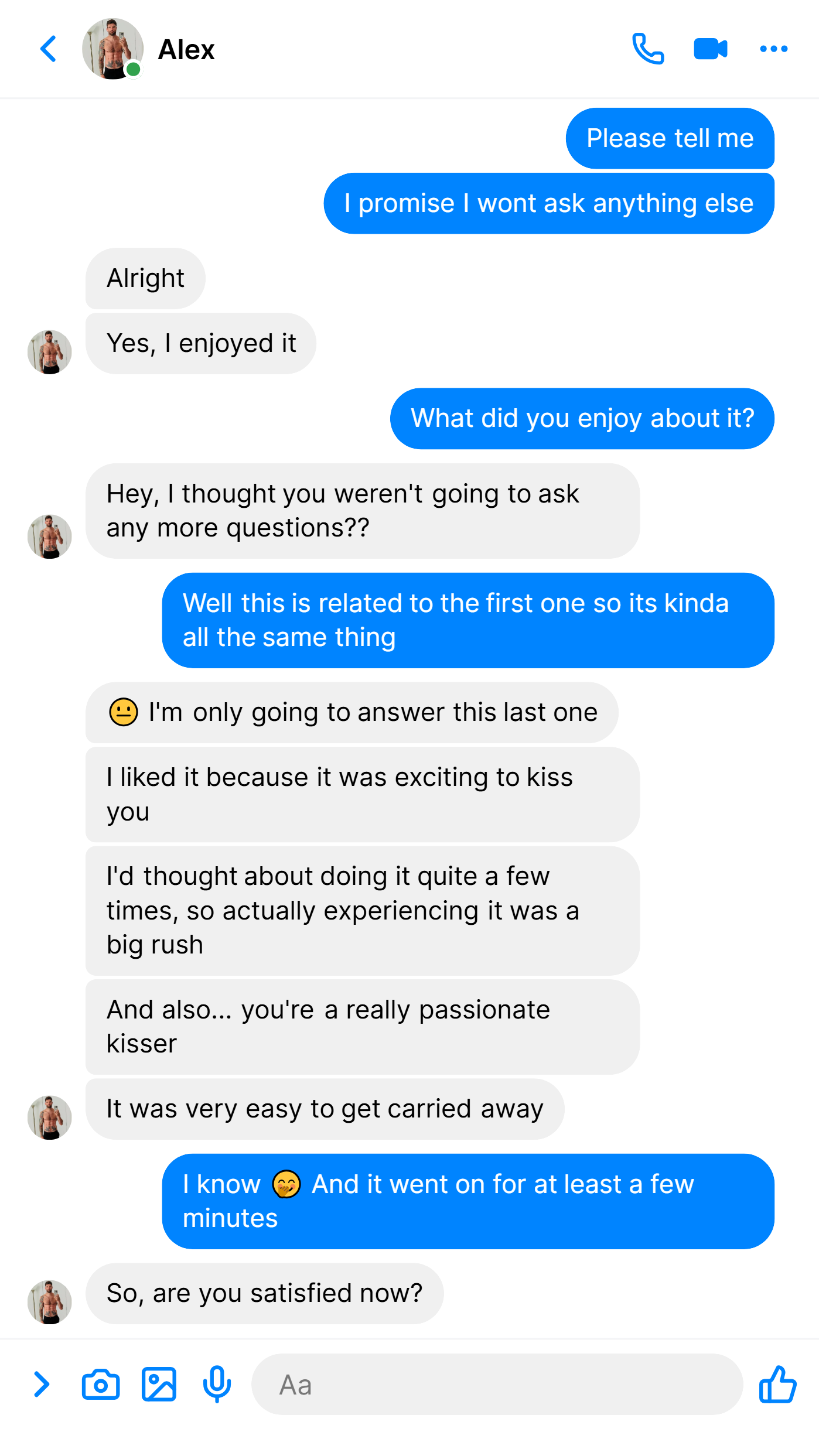Tap avatar beside "So, are you satisfied now?"
Viewport: 819px width, 1456px height.
[50, 1301]
